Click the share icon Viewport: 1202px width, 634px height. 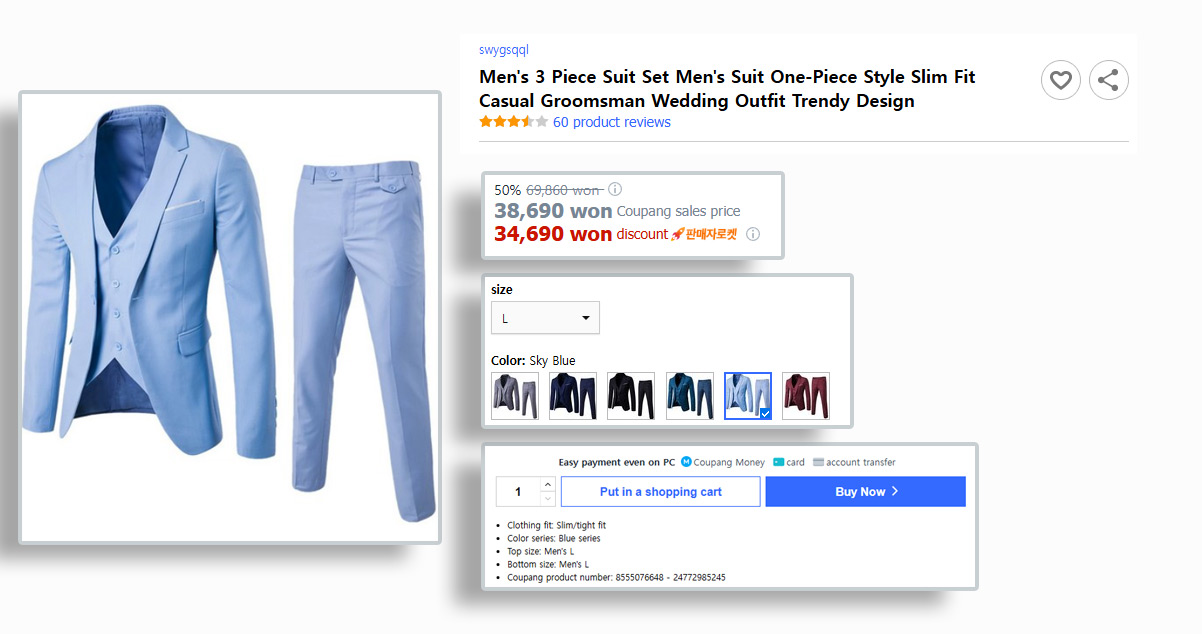tap(1108, 80)
